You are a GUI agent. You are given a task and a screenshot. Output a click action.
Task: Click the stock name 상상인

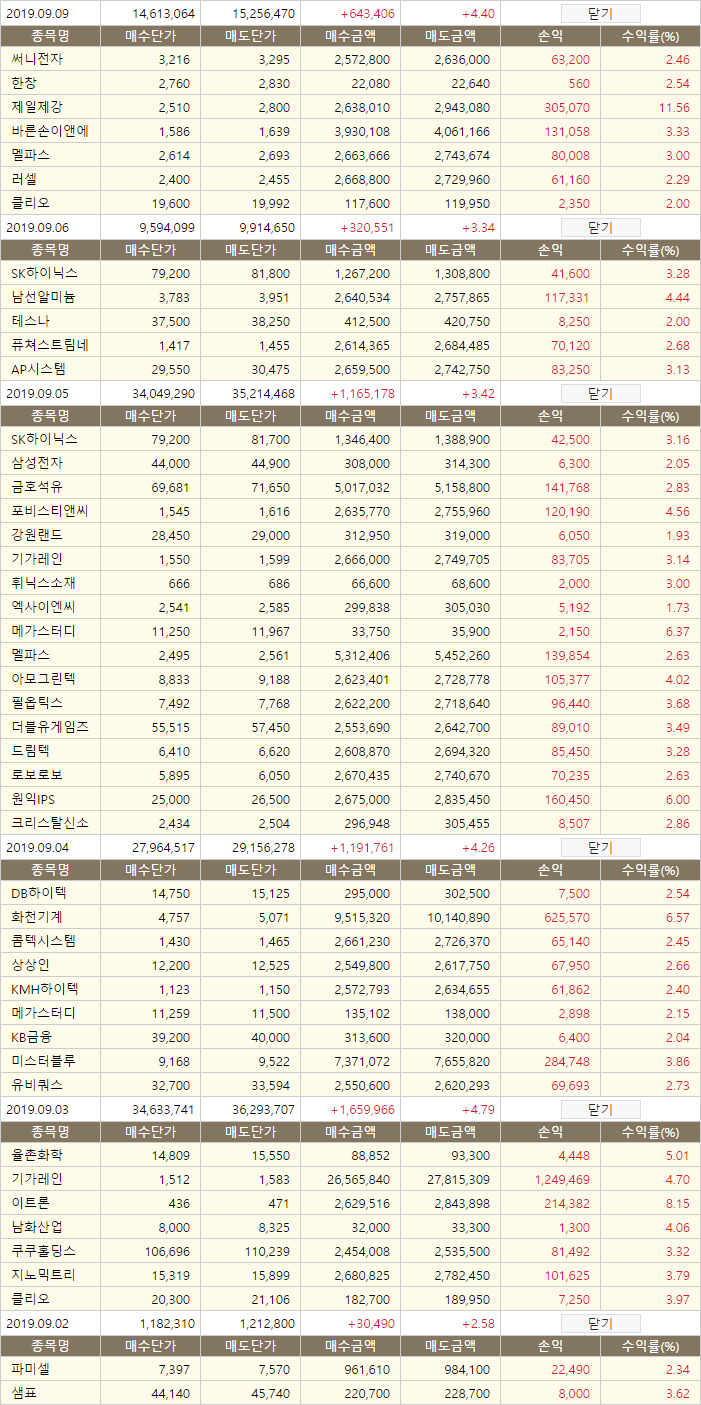[30, 965]
